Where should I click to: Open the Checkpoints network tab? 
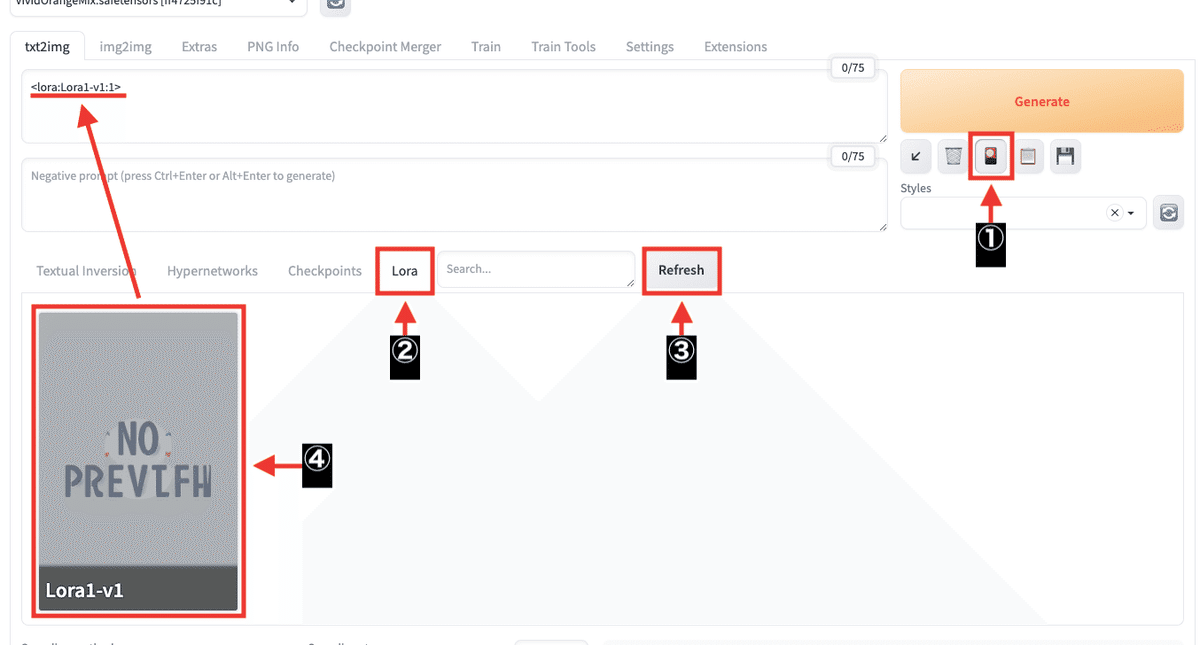tap(324, 270)
